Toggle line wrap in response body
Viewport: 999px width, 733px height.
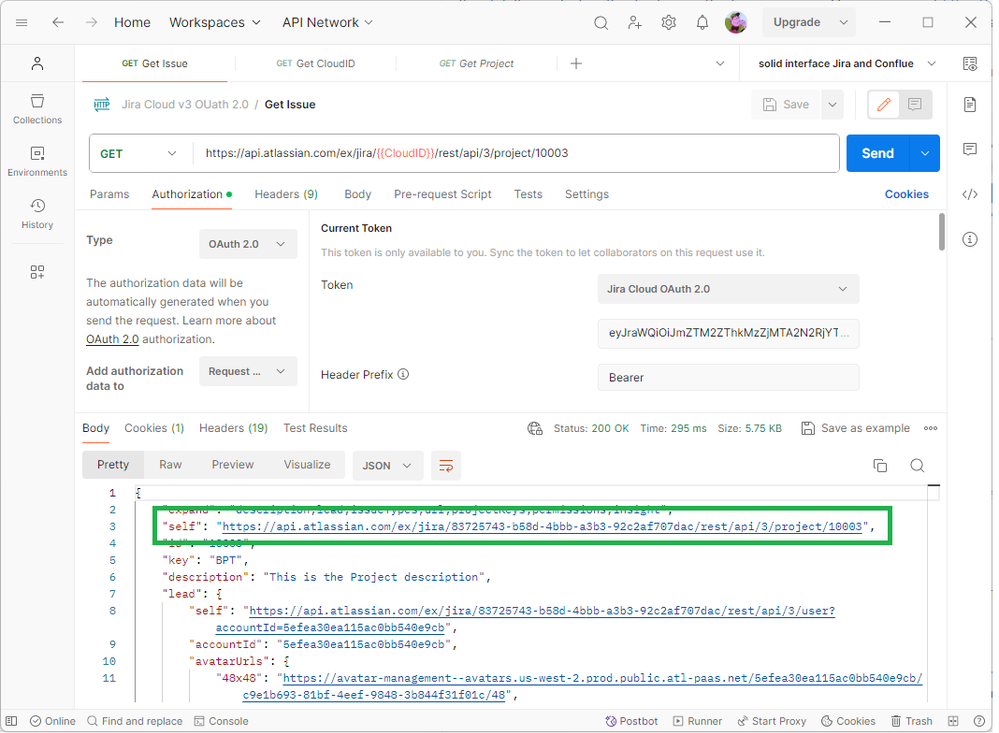click(446, 465)
